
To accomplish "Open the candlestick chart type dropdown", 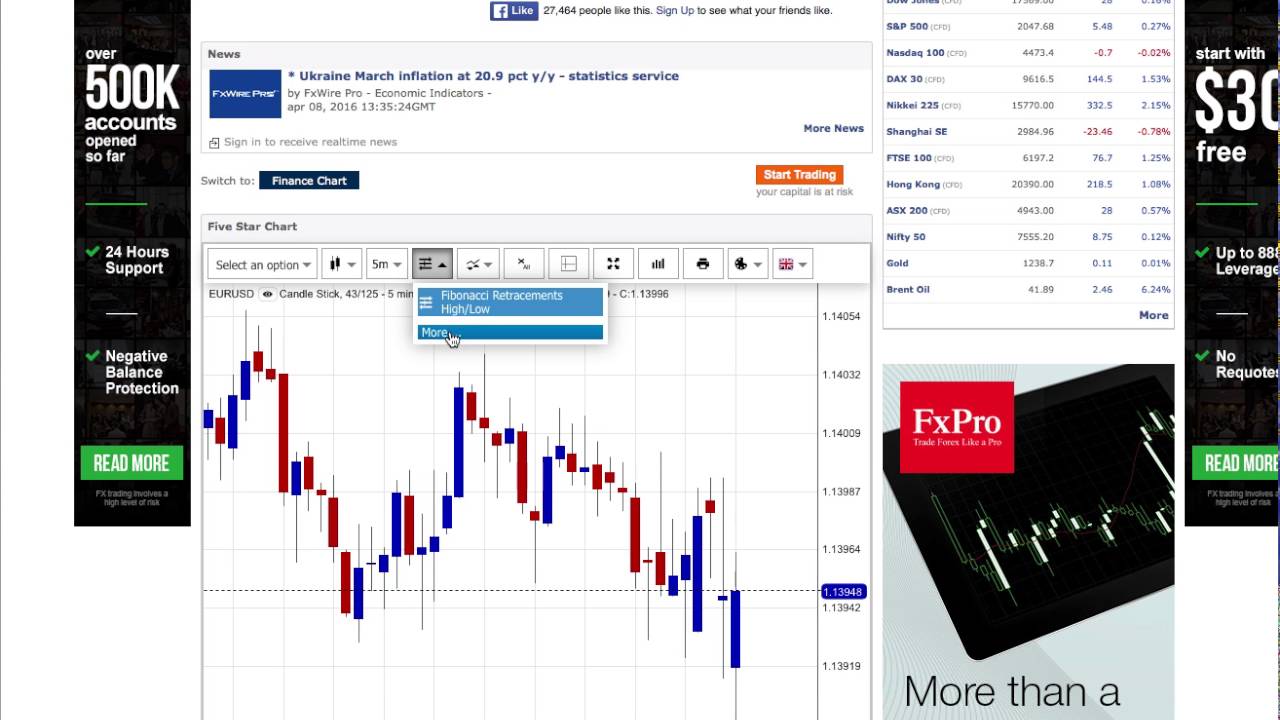I will [342, 264].
